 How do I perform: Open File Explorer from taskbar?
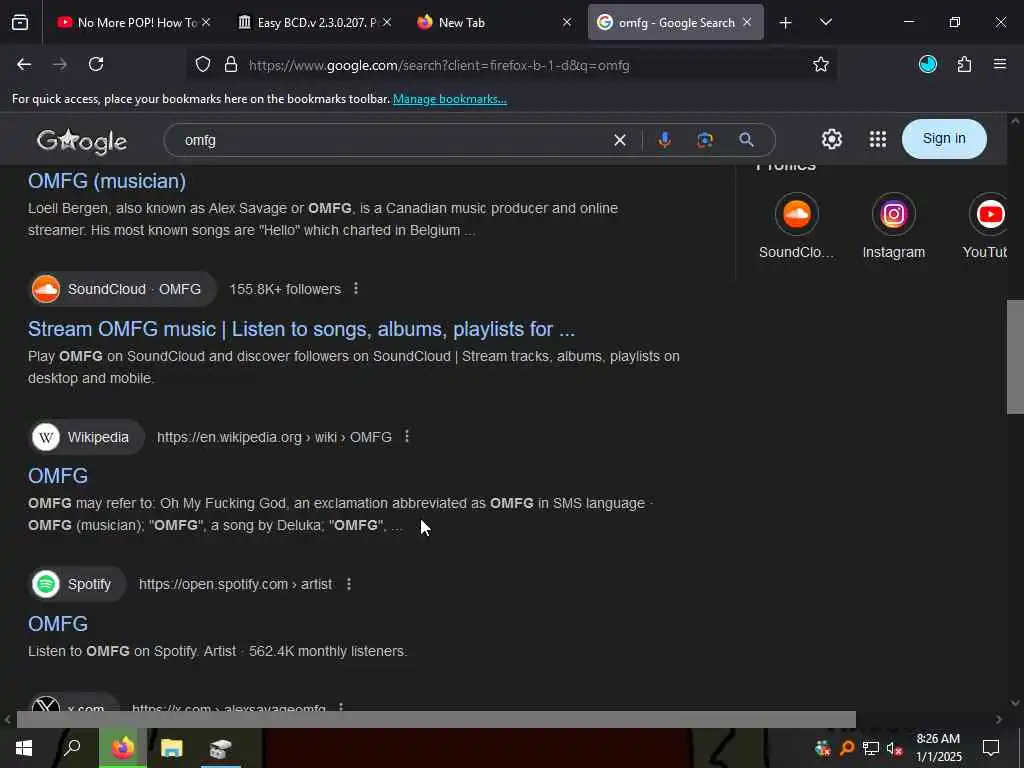172,748
